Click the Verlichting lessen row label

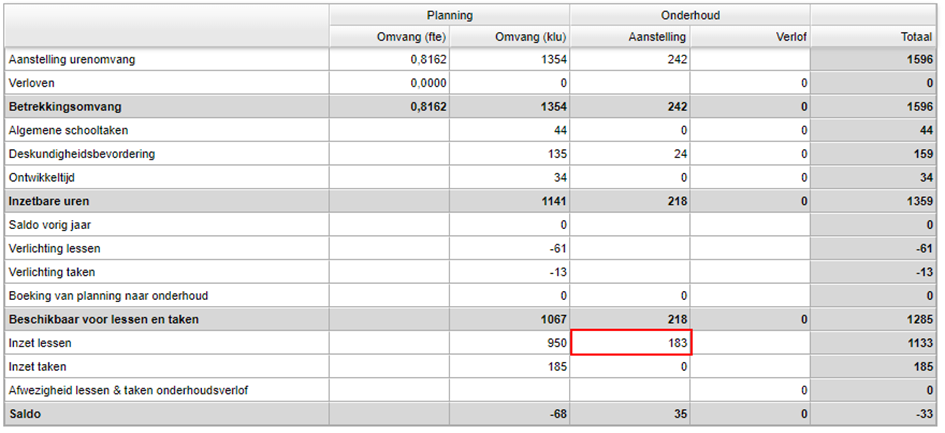tap(54, 248)
